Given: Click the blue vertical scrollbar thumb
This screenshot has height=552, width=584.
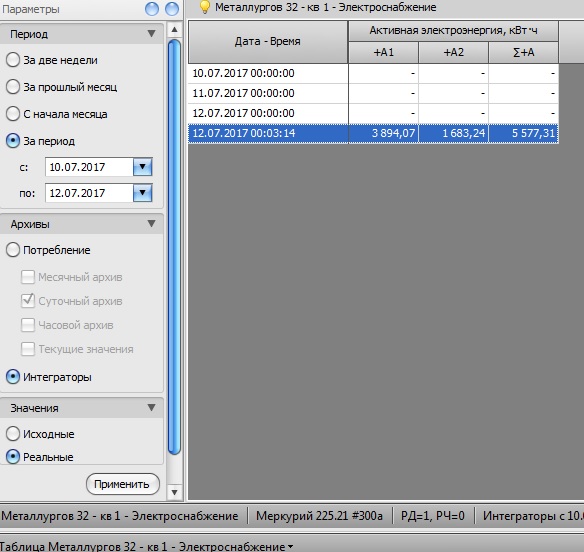Looking at the screenshot, I should pyautogui.click(x=174, y=247).
